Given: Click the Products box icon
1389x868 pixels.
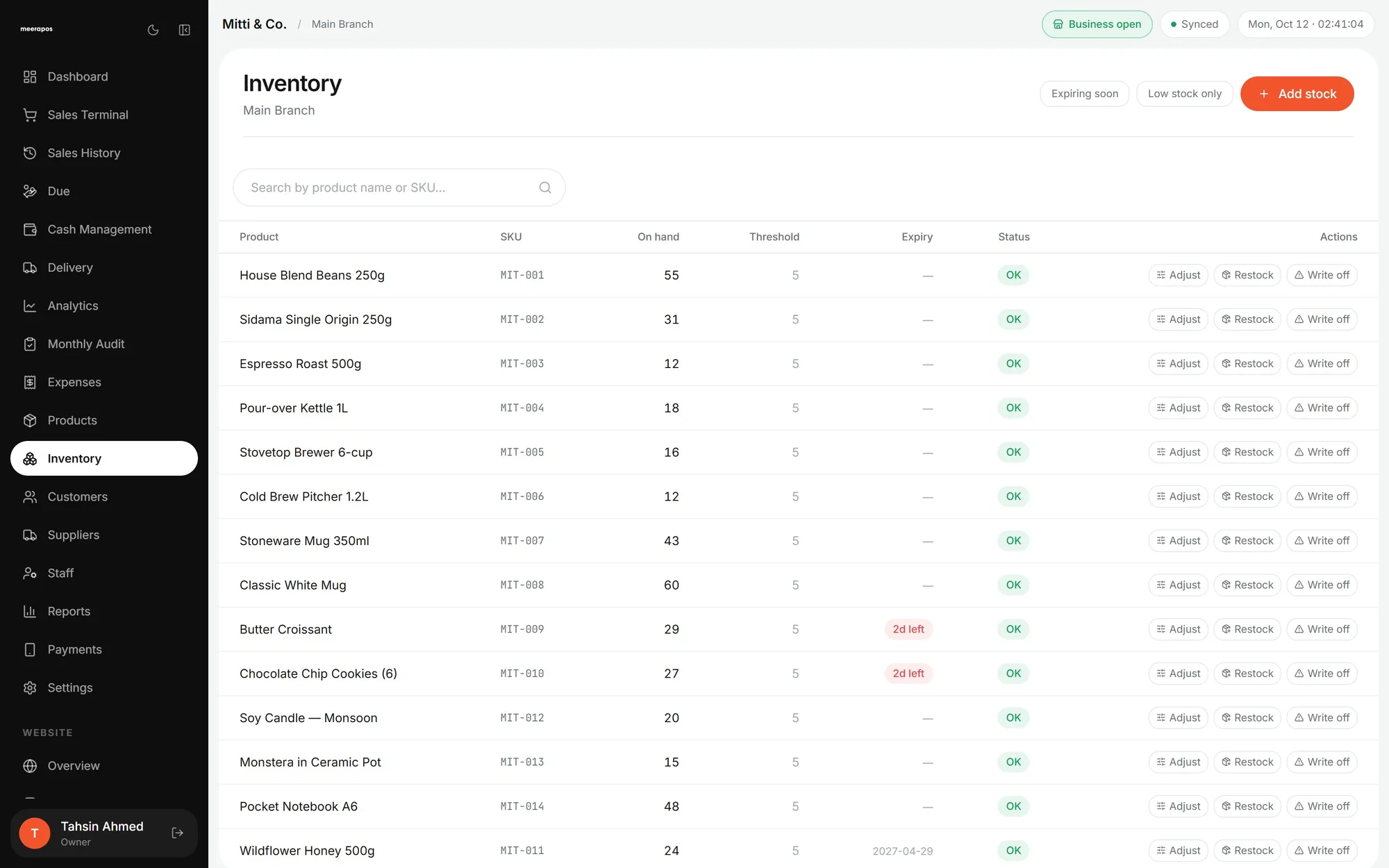Looking at the screenshot, I should click(x=30, y=420).
